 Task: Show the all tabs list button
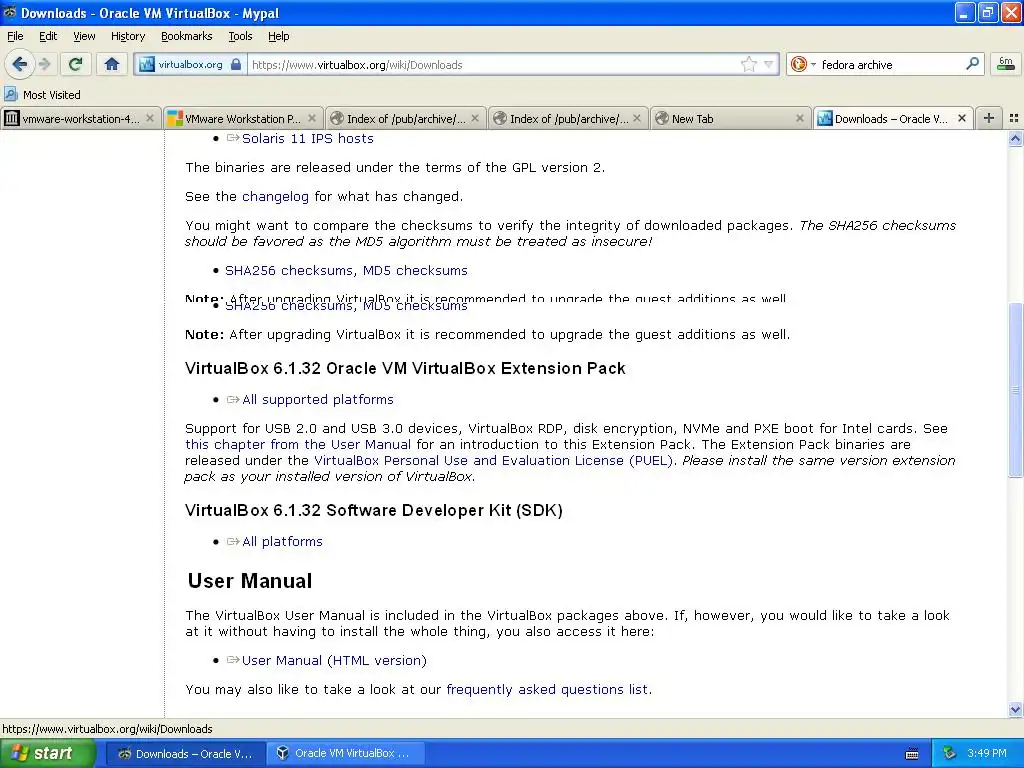click(1014, 118)
